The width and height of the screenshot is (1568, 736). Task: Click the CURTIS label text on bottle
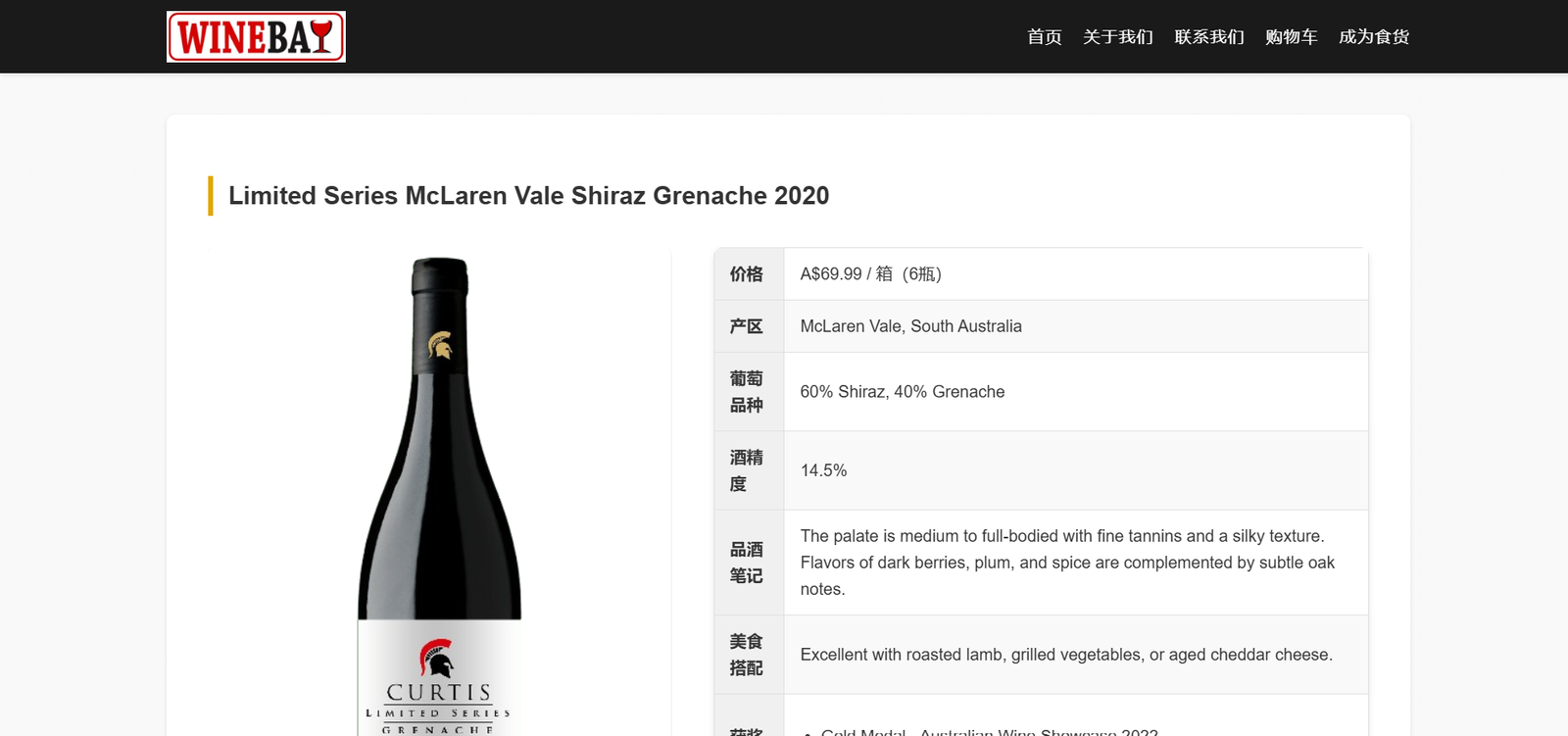(x=438, y=693)
